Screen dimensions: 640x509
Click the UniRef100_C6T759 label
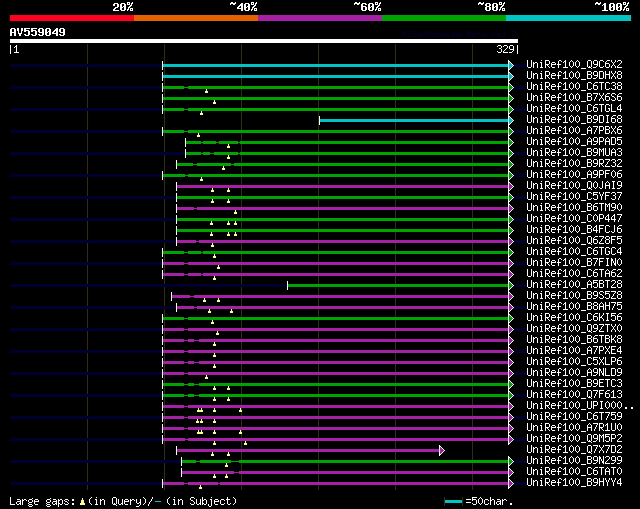pos(574,417)
